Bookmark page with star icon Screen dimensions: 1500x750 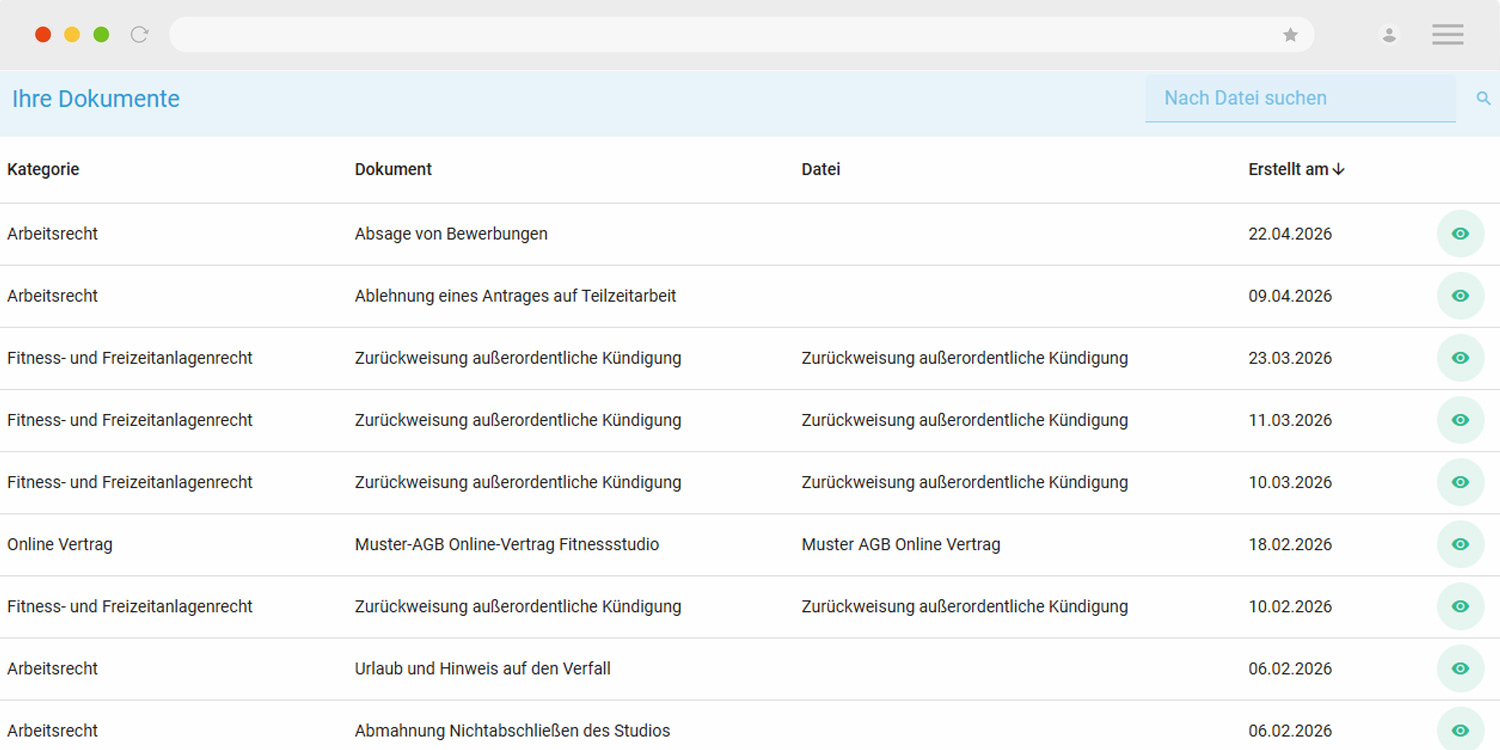click(x=1290, y=35)
